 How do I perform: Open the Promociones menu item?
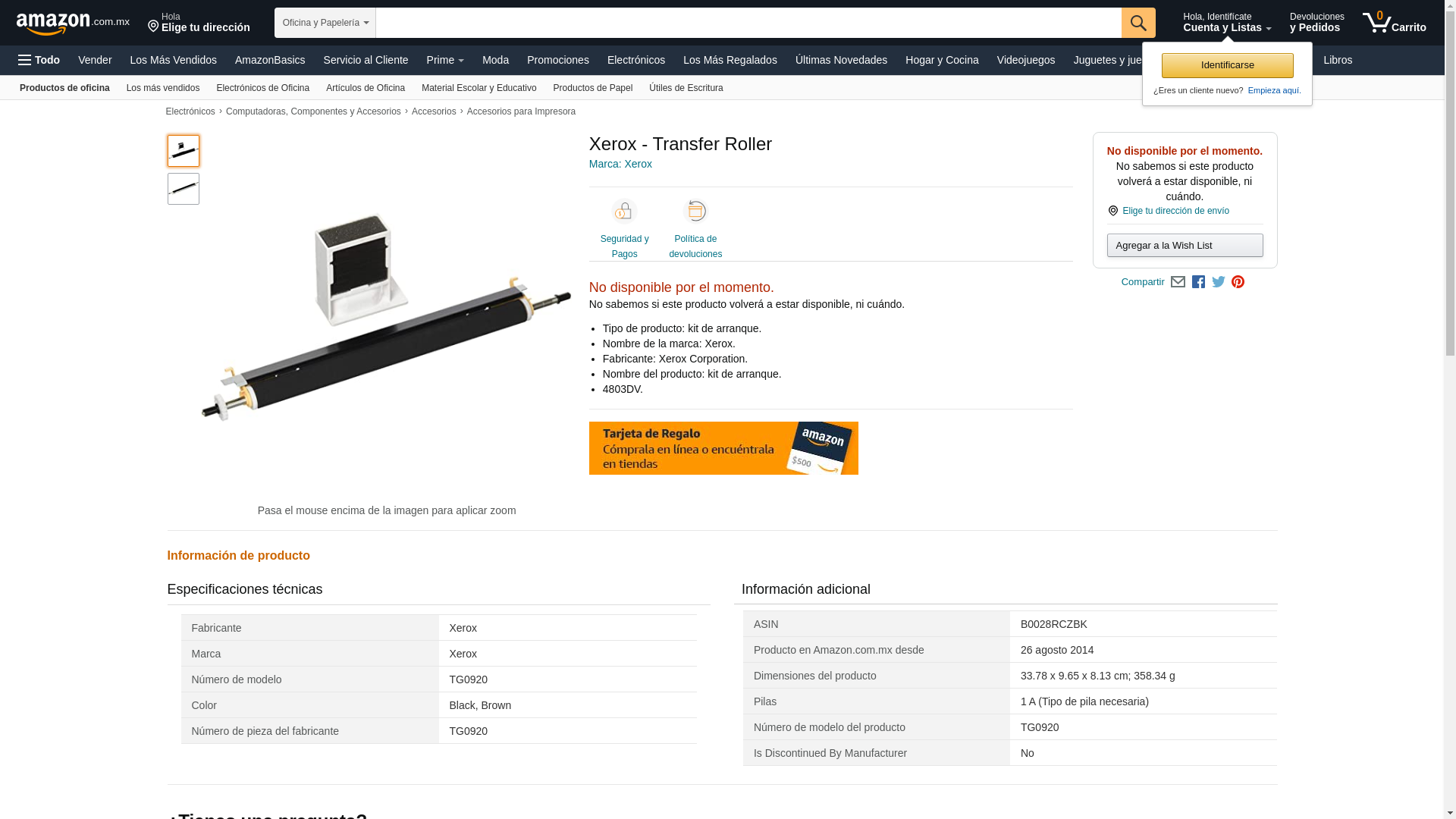[558, 60]
